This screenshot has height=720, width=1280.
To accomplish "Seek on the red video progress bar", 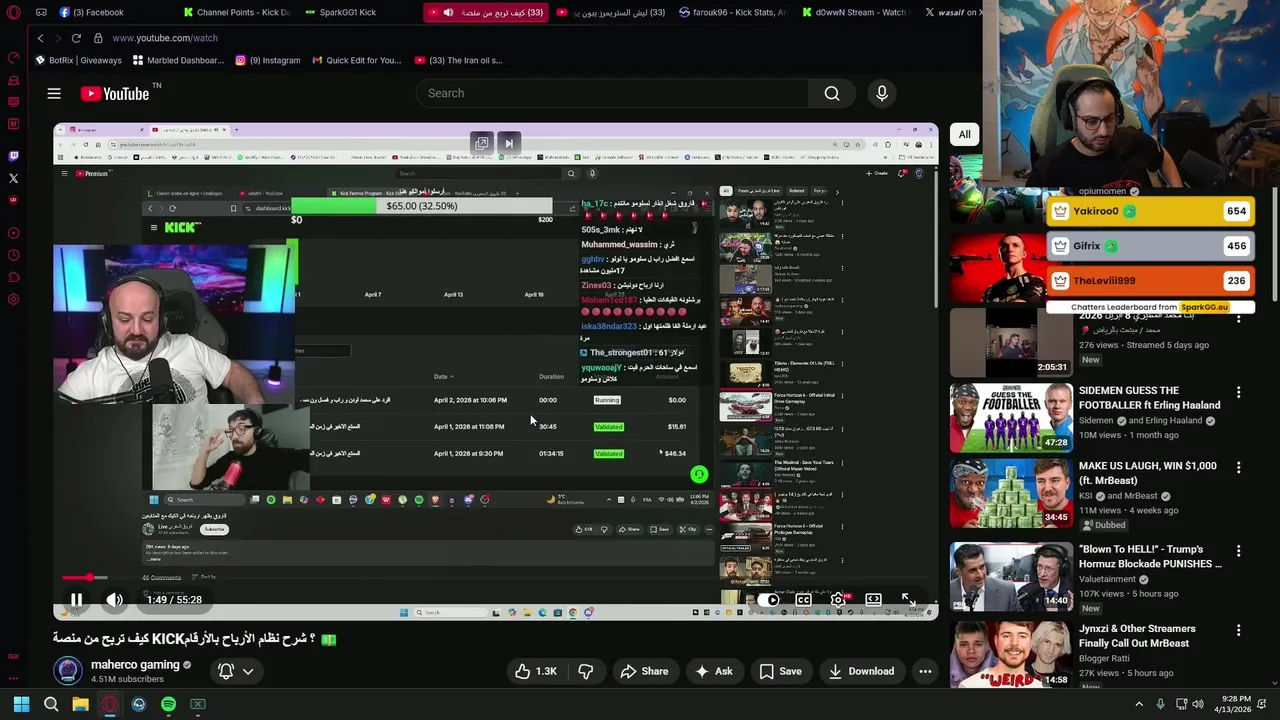I will (x=495, y=578).
